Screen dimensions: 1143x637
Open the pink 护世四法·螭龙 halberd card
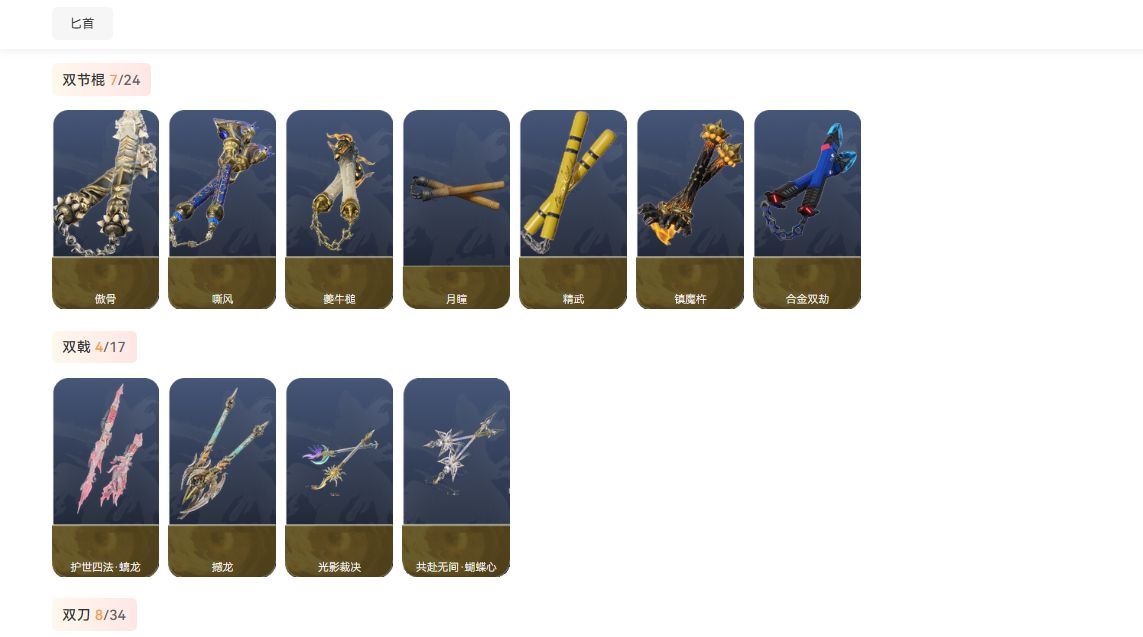pyautogui.click(x=106, y=477)
